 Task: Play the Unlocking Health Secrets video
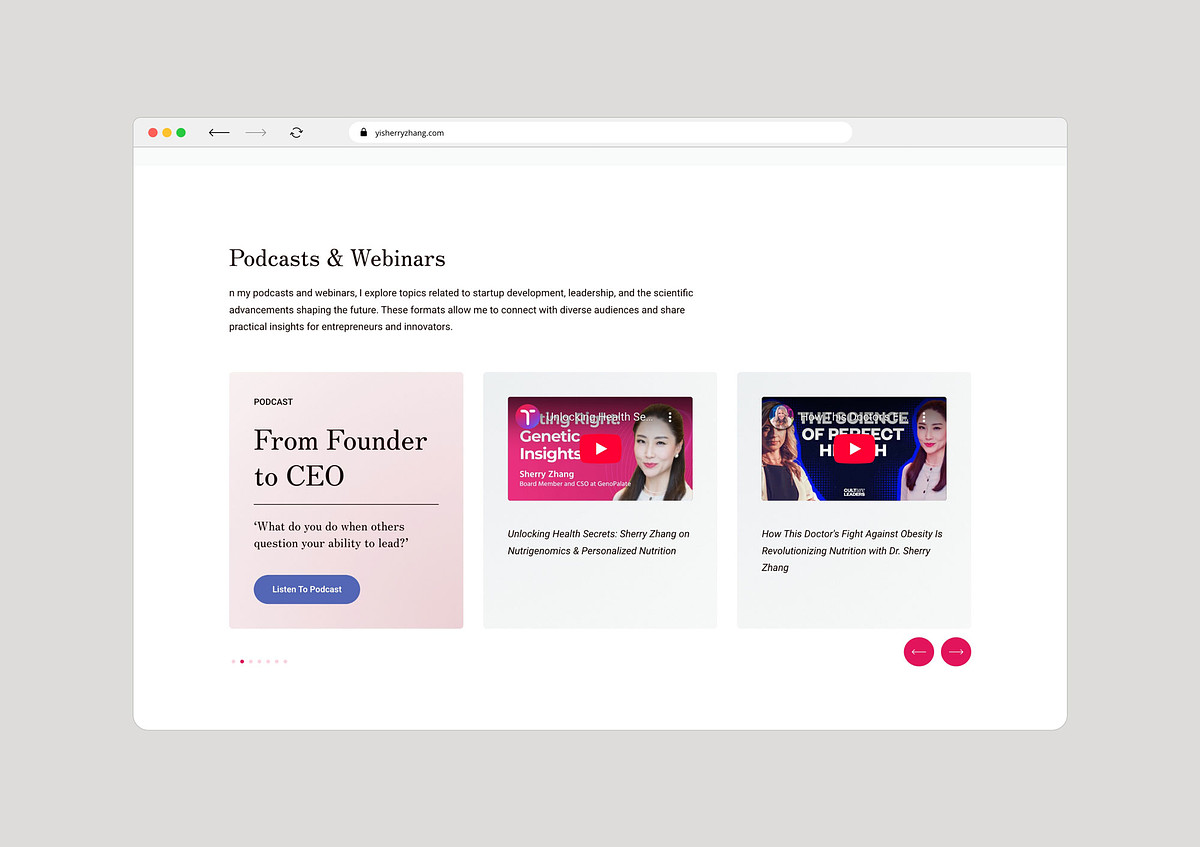(600, 449)
